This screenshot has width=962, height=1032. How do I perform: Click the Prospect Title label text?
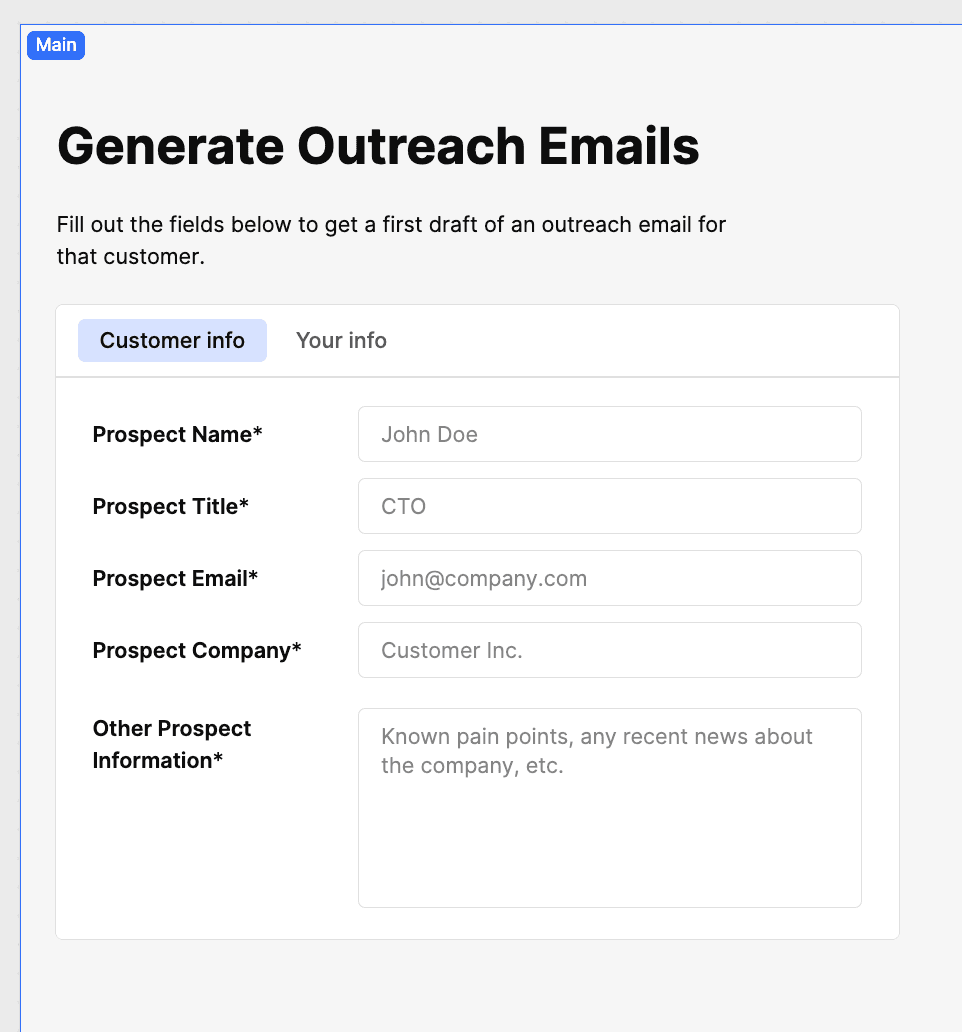coord(170,506)
